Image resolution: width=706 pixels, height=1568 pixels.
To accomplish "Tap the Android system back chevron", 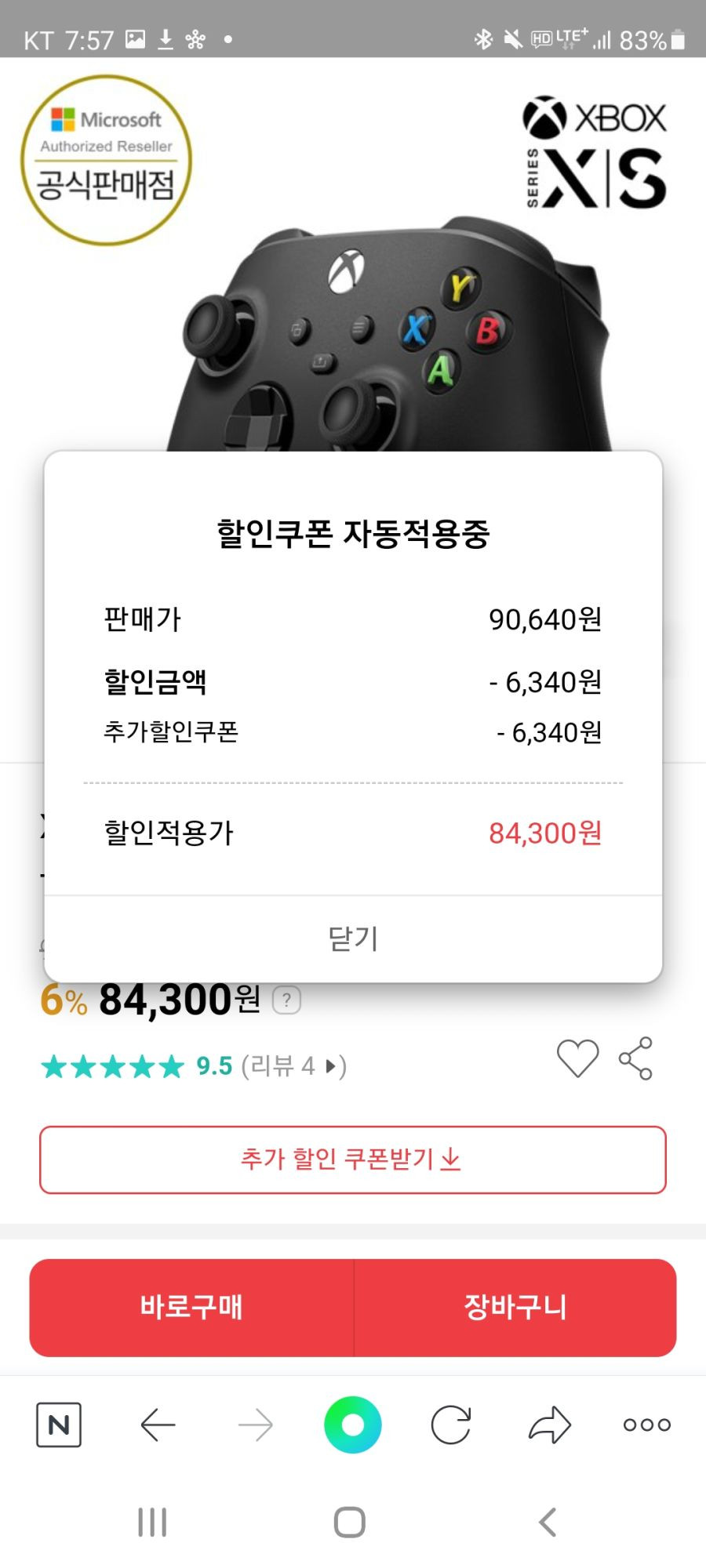I will [x=548, y=1523].
